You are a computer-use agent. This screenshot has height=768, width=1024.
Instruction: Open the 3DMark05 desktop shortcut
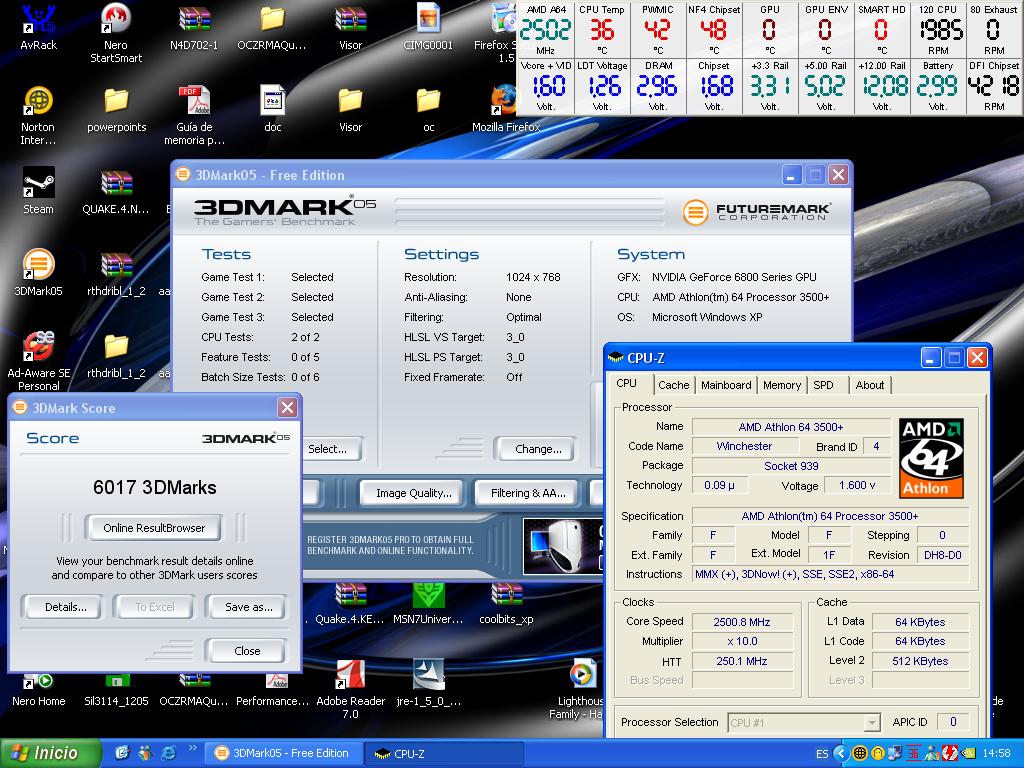38,272
